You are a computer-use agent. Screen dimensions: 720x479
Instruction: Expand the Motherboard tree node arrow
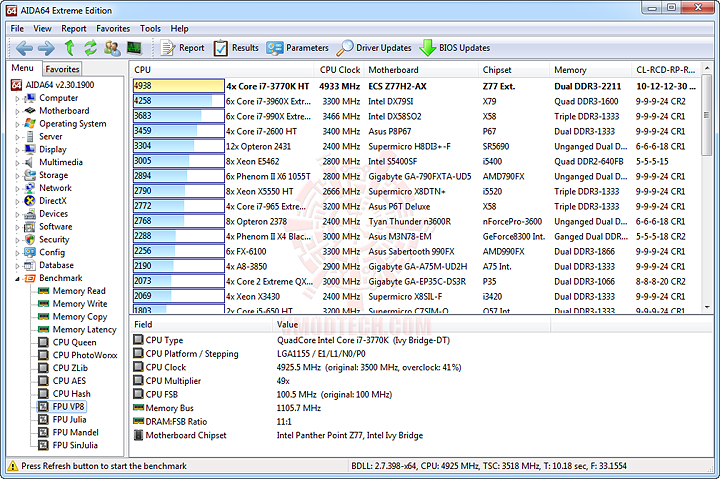tap(17, 111)
